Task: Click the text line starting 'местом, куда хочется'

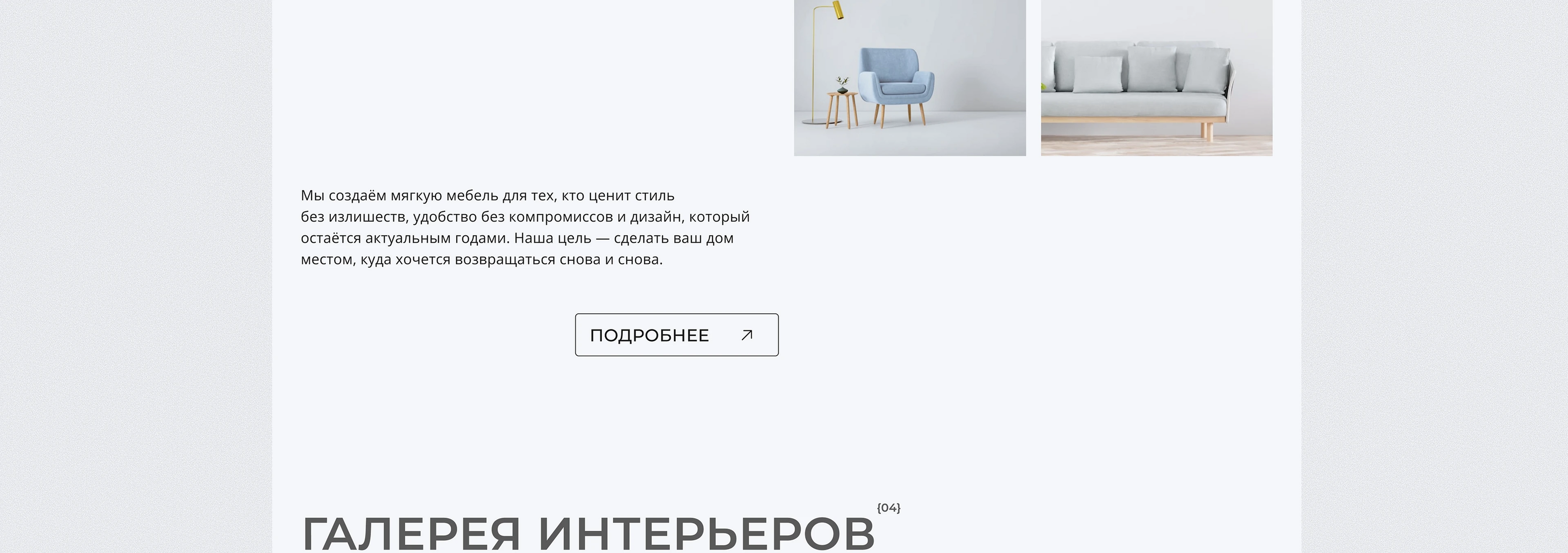Action: click(x=482, y=259)
